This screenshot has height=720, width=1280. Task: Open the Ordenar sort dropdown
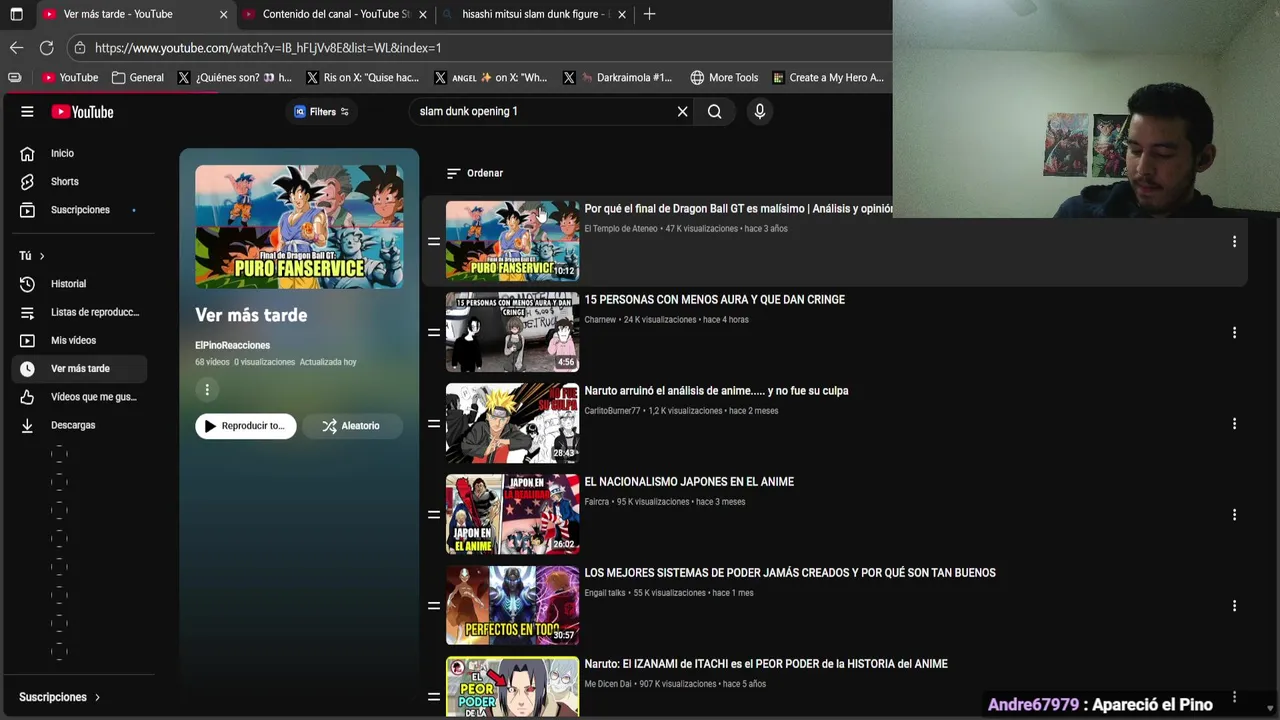pyautogui.click(x=475, y=173)
